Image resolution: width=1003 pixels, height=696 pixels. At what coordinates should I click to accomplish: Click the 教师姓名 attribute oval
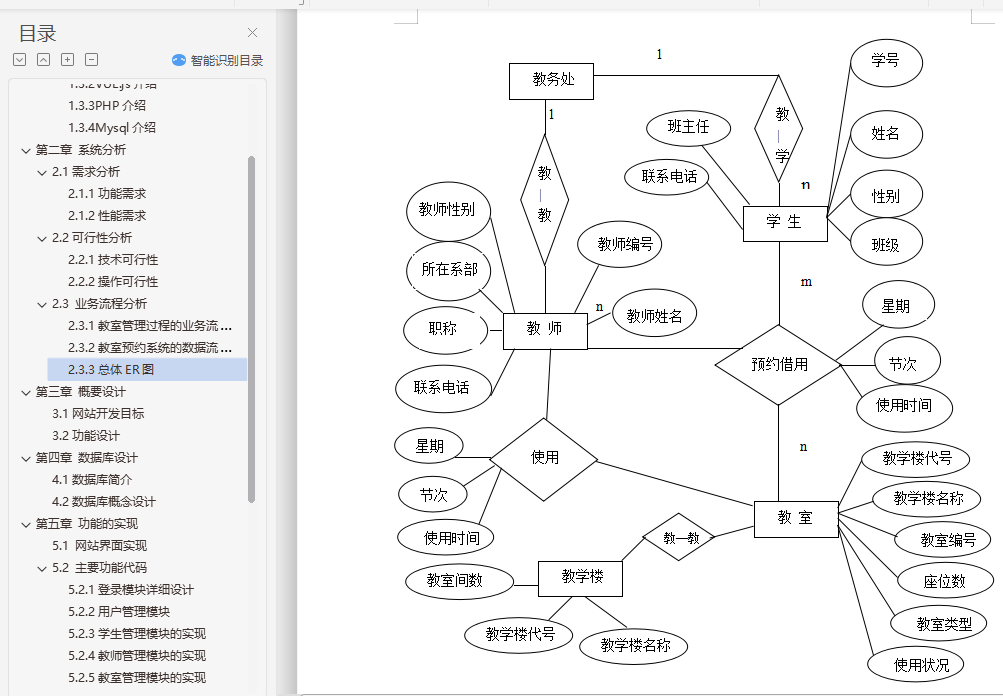tap(654, 313)
